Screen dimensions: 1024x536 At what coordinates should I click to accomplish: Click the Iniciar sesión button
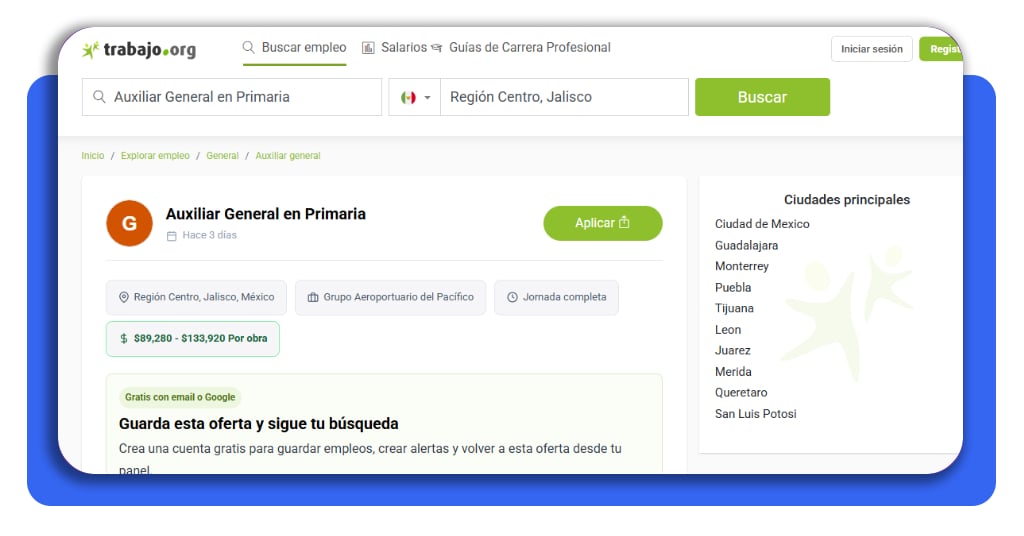pos(871,49)
